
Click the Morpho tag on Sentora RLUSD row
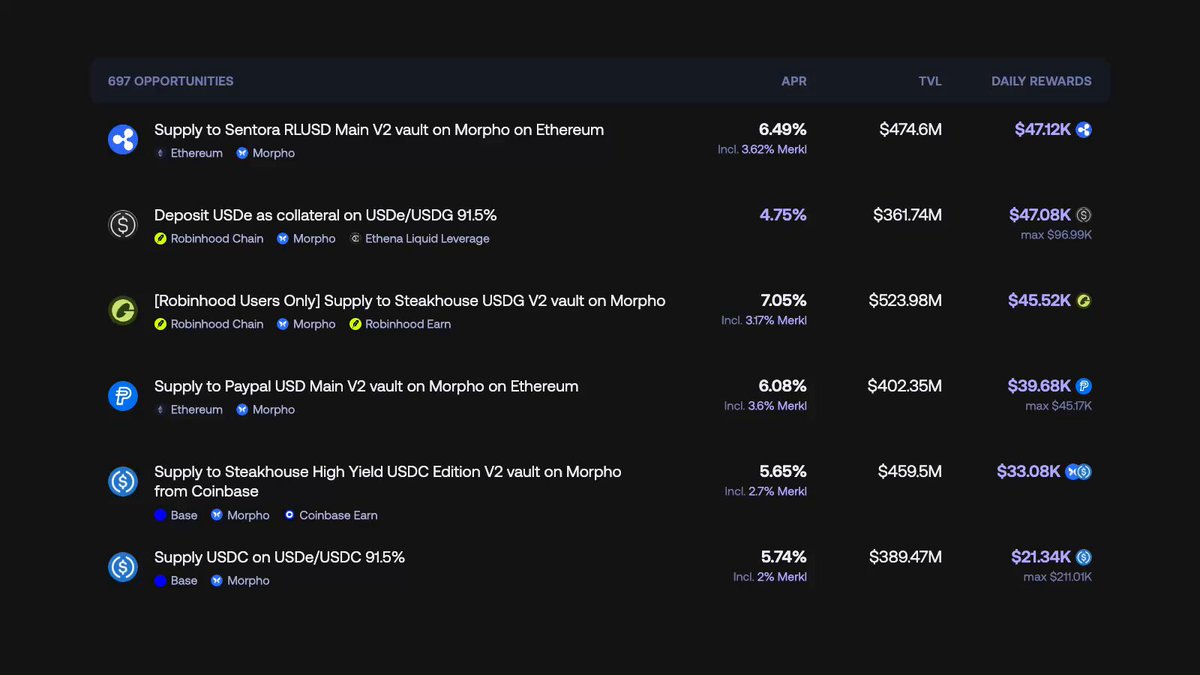pos(266,153)
